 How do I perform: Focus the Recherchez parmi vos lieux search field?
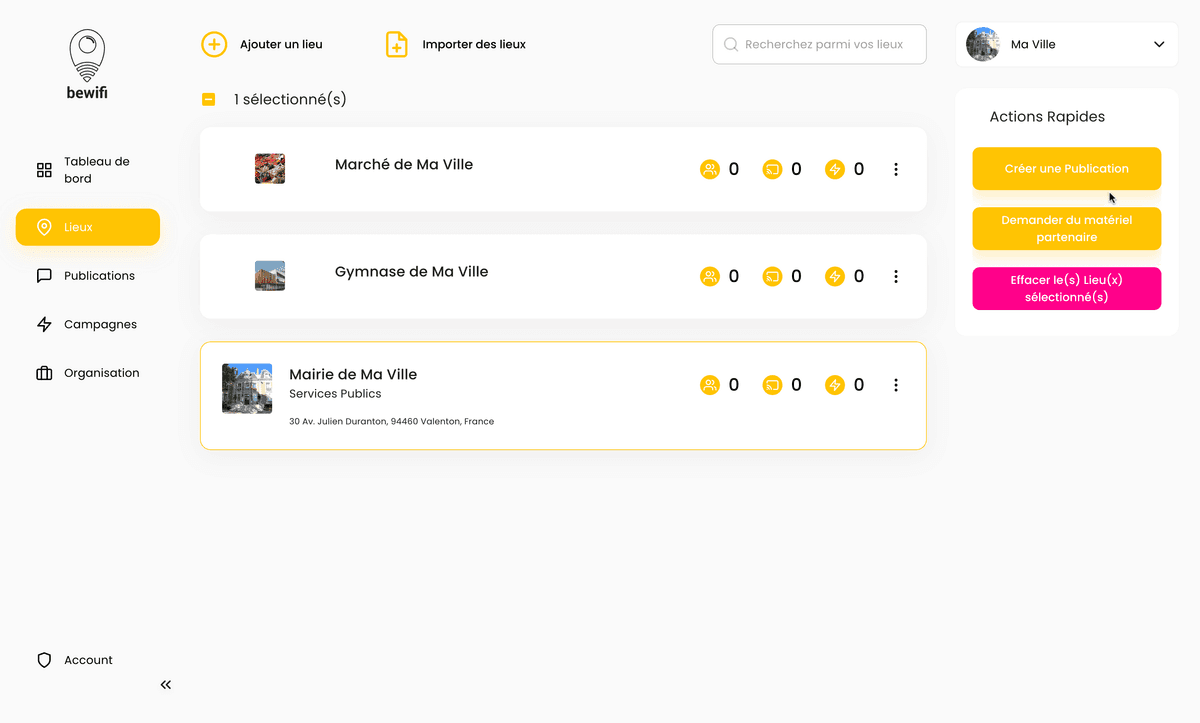[x=820, y=44]
